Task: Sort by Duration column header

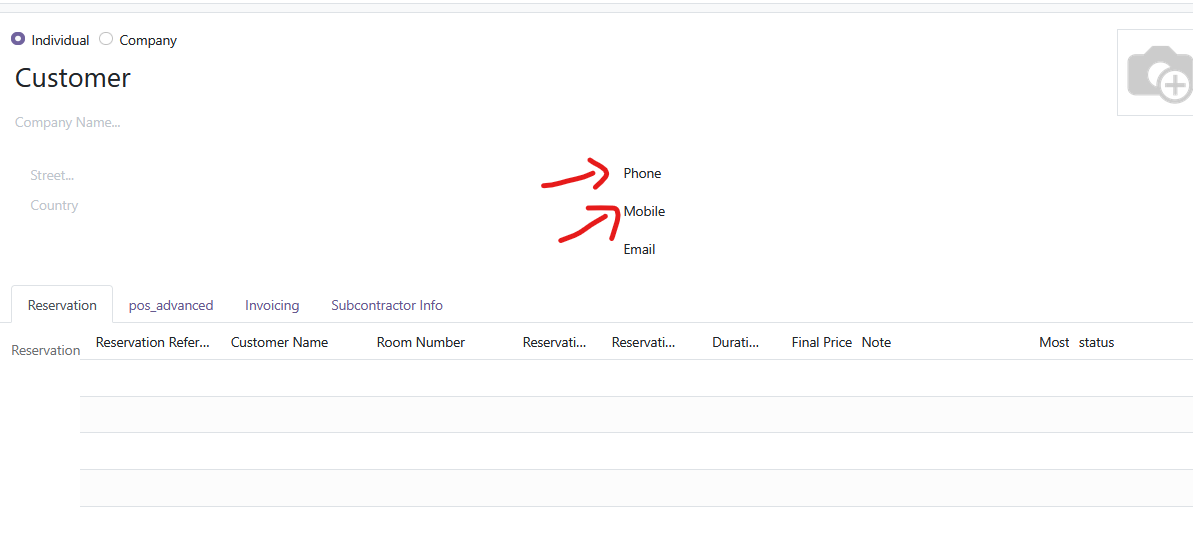Action: (736, 343)
